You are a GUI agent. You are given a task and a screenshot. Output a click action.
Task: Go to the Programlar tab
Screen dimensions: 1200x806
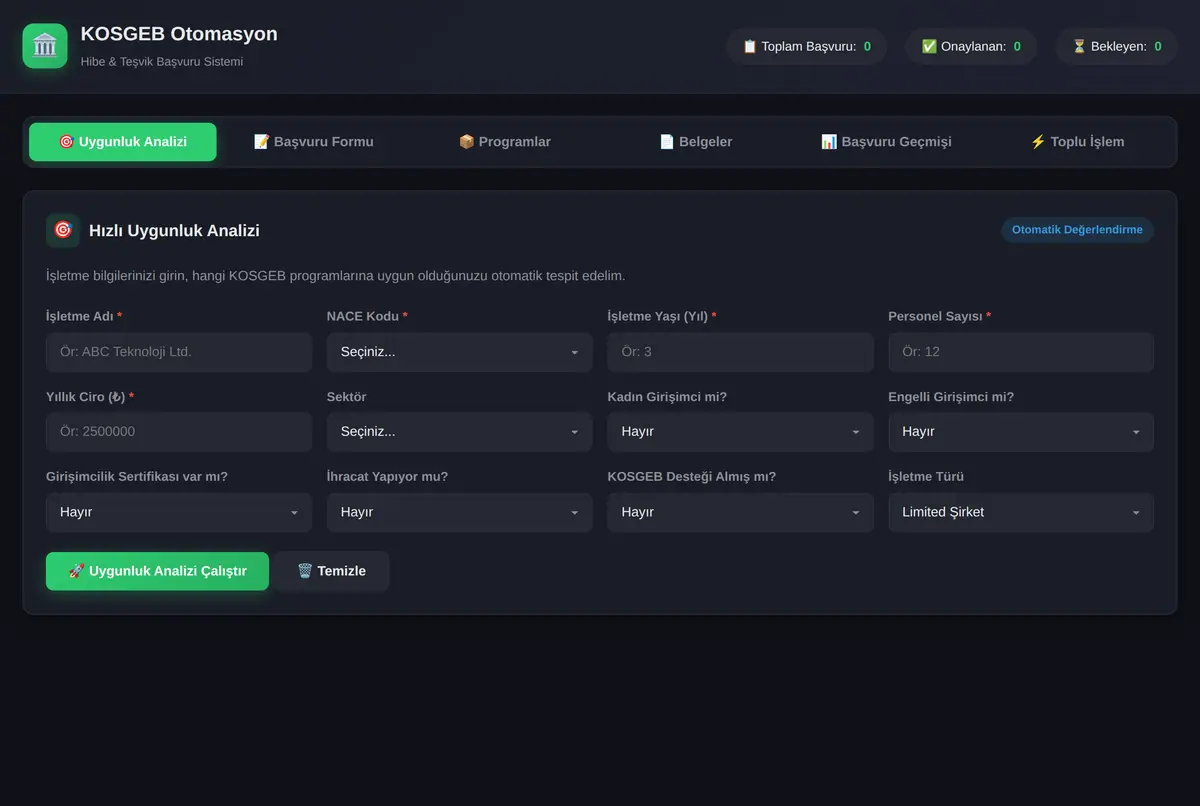(x=505, y=142)
